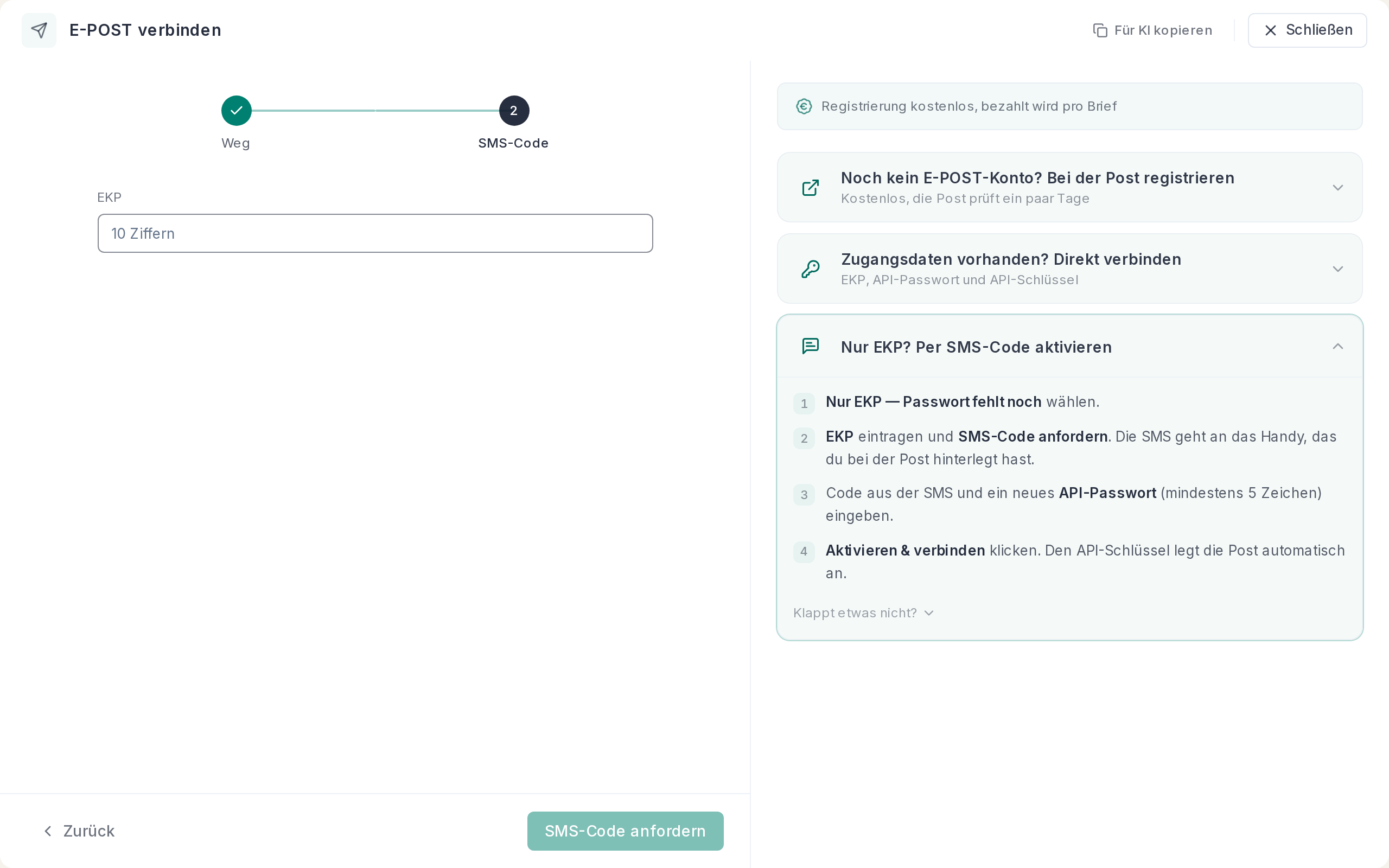This screenshot has width=1389, height=868.
Task: Click the copy icon beside Für KI kopieren
Action: tap(1100, 30)
